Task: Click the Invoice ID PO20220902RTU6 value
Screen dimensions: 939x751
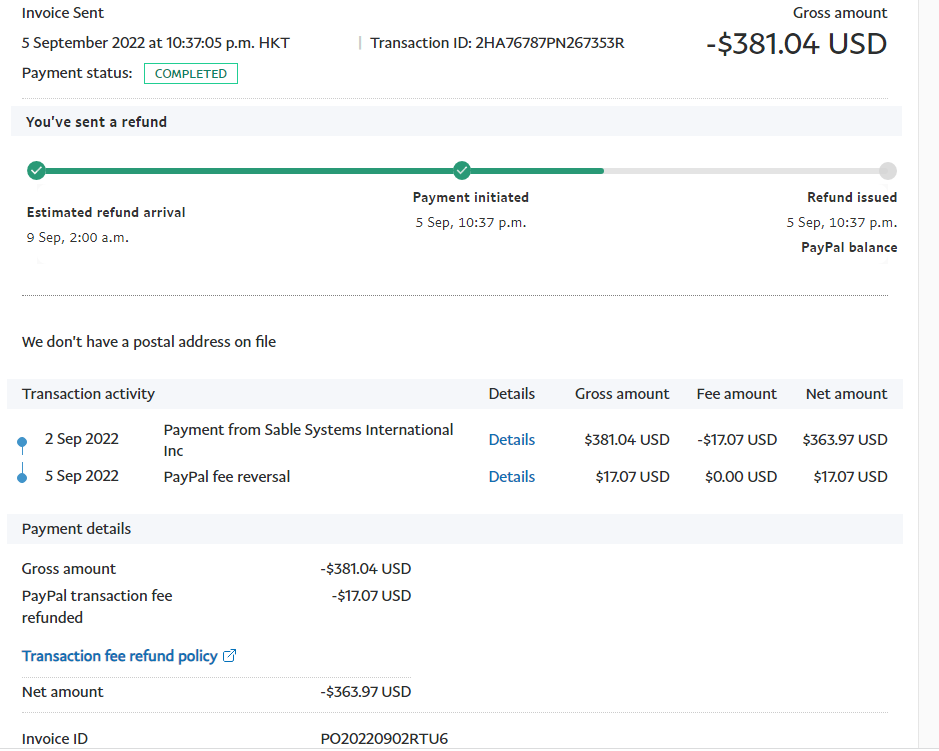Action: (384, 739)
